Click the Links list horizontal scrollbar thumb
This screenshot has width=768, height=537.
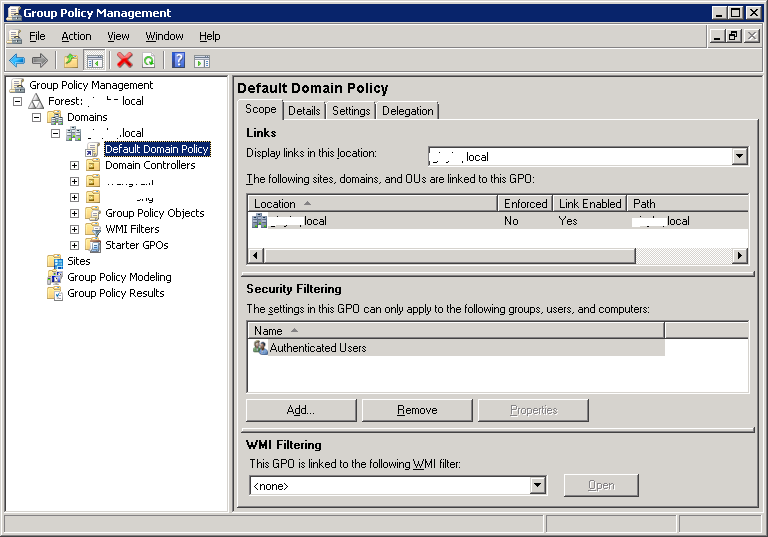pos(450,255)
